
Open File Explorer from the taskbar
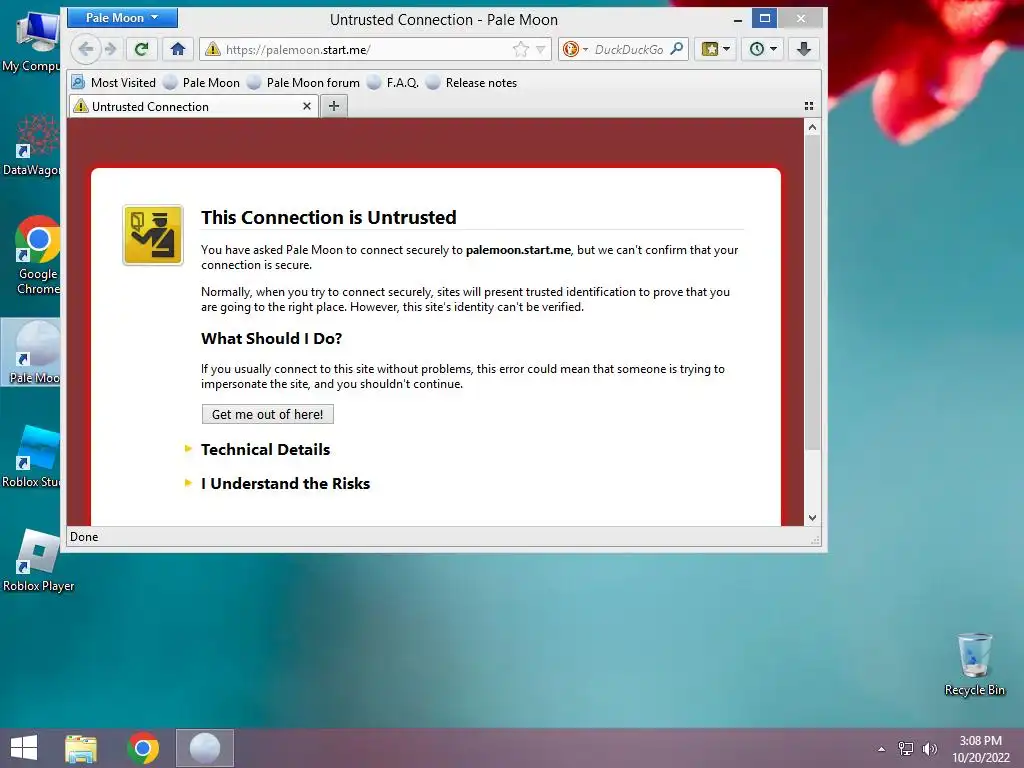[81, 748]
